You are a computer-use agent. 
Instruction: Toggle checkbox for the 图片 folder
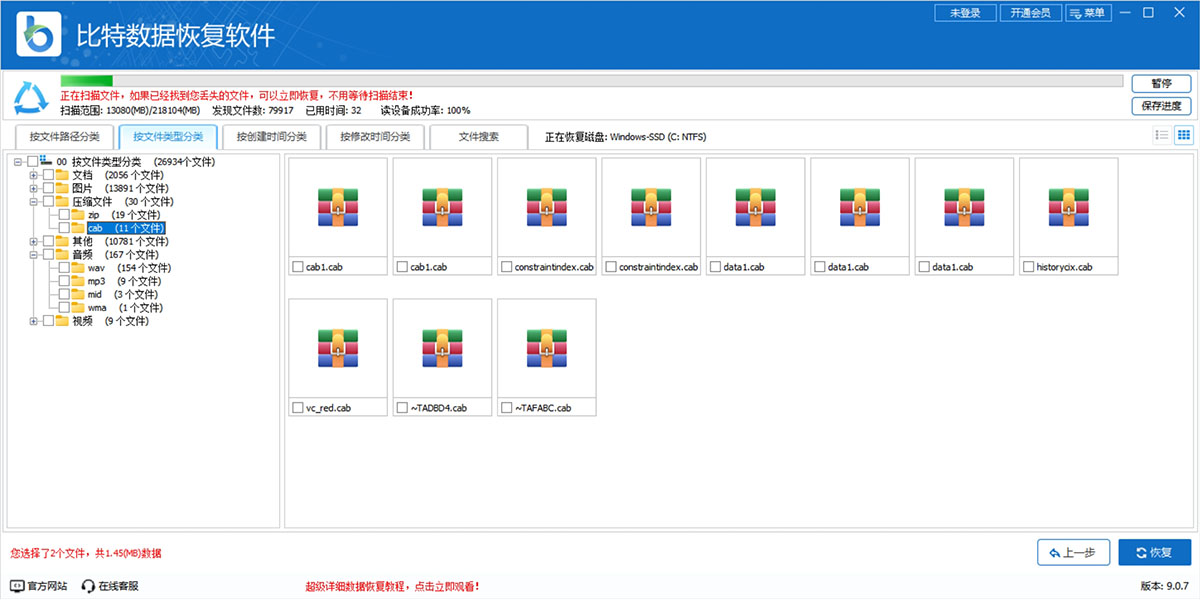click(x=48, y=188)
